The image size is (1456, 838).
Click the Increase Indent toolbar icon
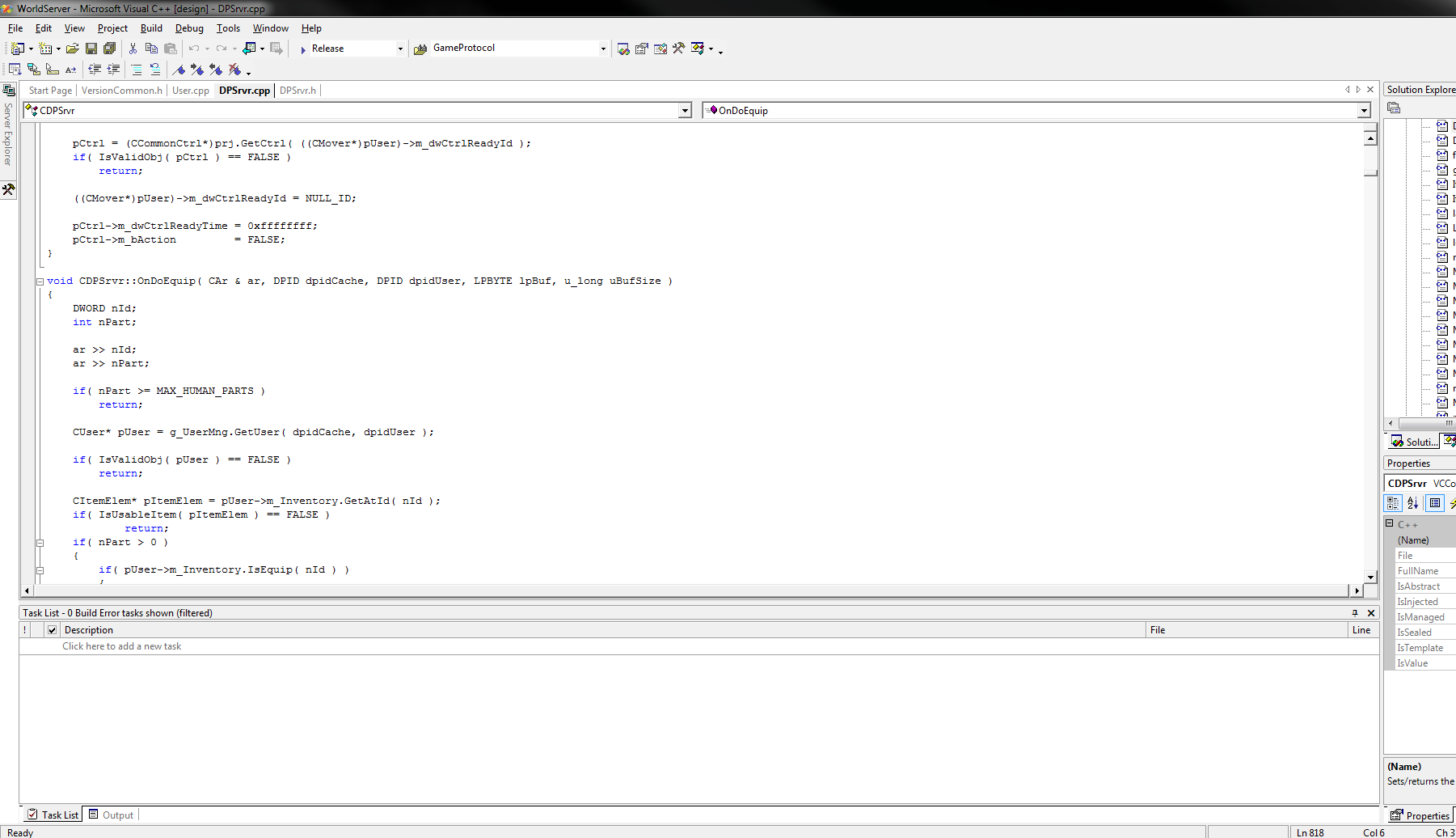click(x=113, y=70)
